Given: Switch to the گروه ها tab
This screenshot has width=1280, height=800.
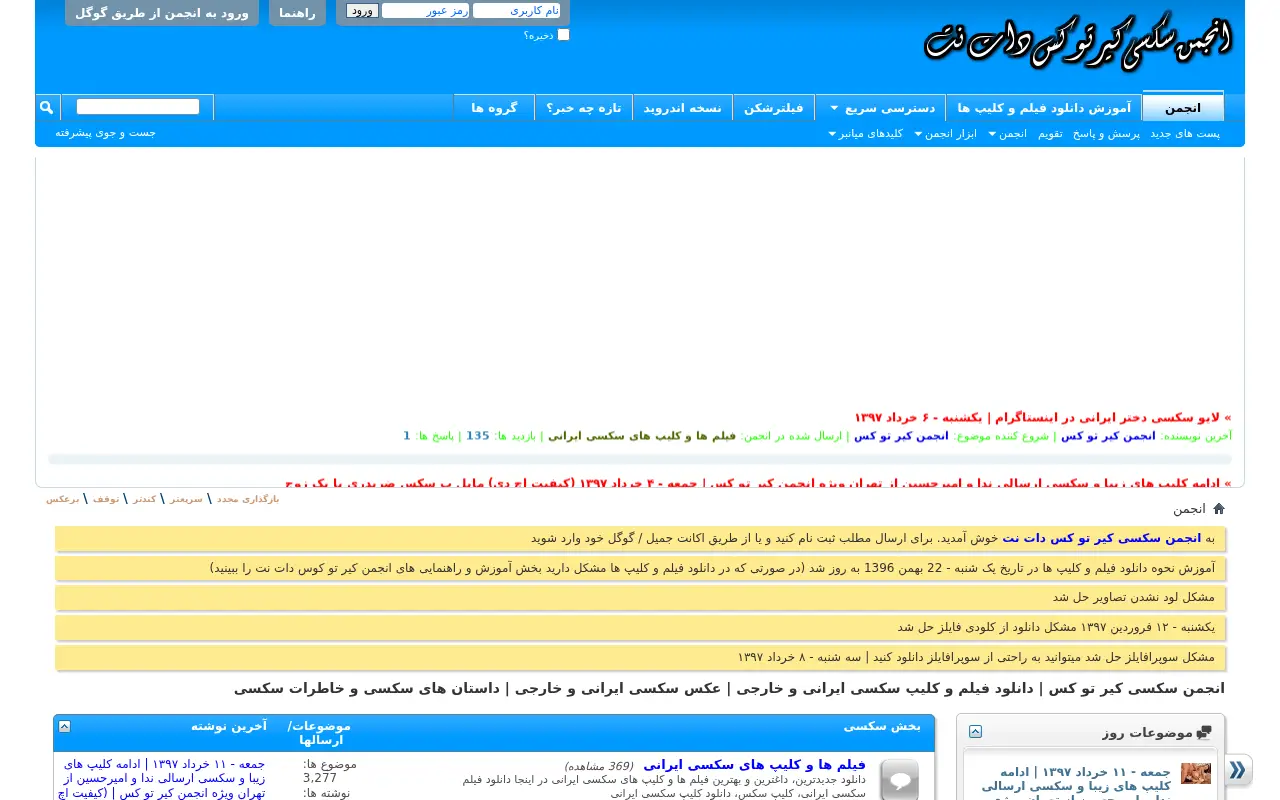Looking at the screenshot, I should coord(494,107).
